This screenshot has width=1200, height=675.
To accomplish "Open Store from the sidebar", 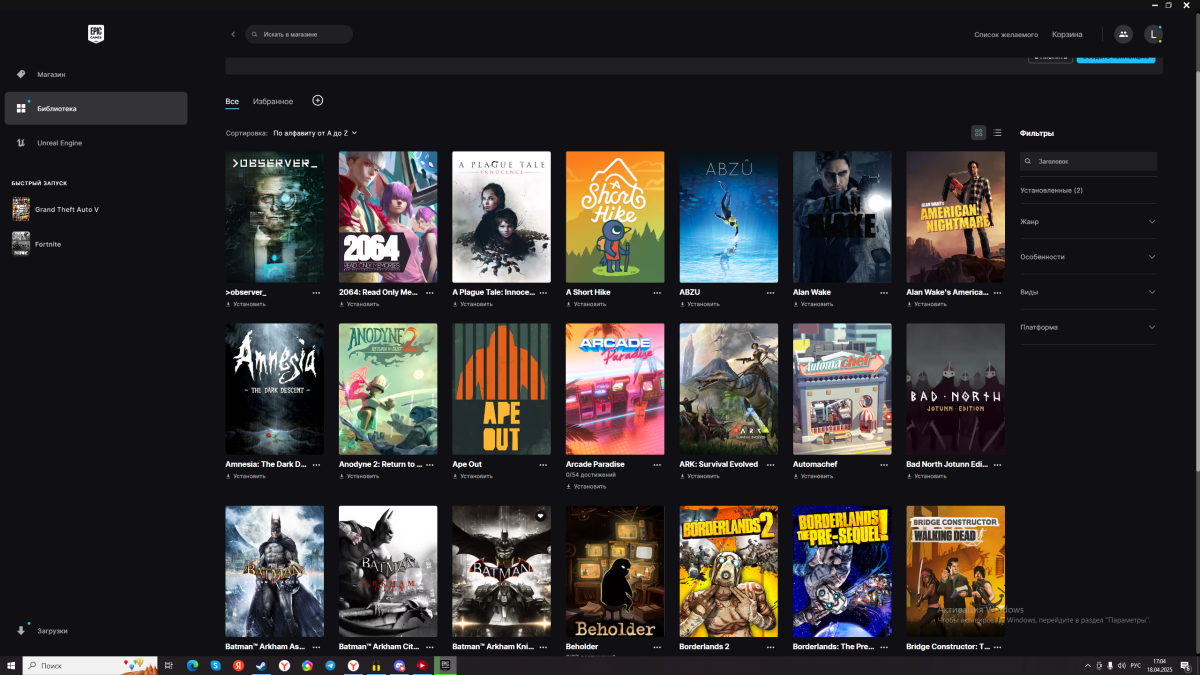I will [x=96, y=74].
